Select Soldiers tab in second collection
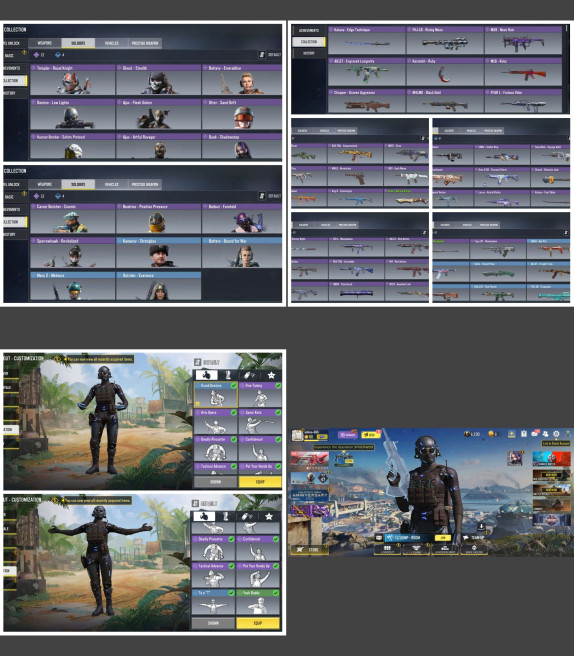 (78, 184)
